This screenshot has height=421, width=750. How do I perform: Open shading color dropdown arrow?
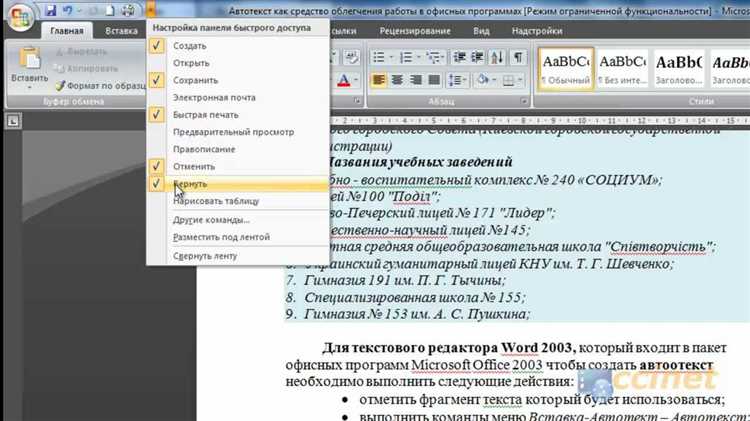(495, 80)
